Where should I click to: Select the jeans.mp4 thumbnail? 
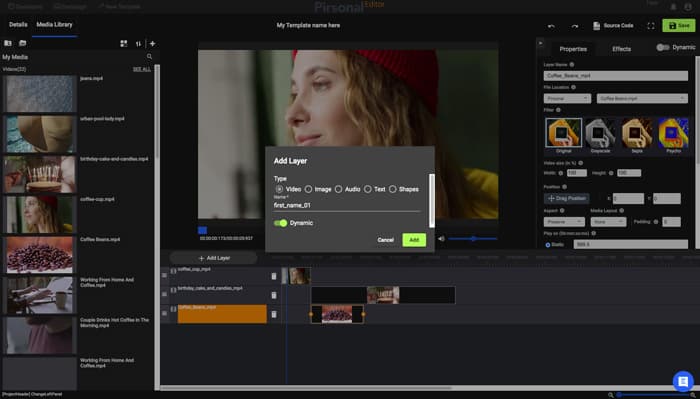pos(40,93)
